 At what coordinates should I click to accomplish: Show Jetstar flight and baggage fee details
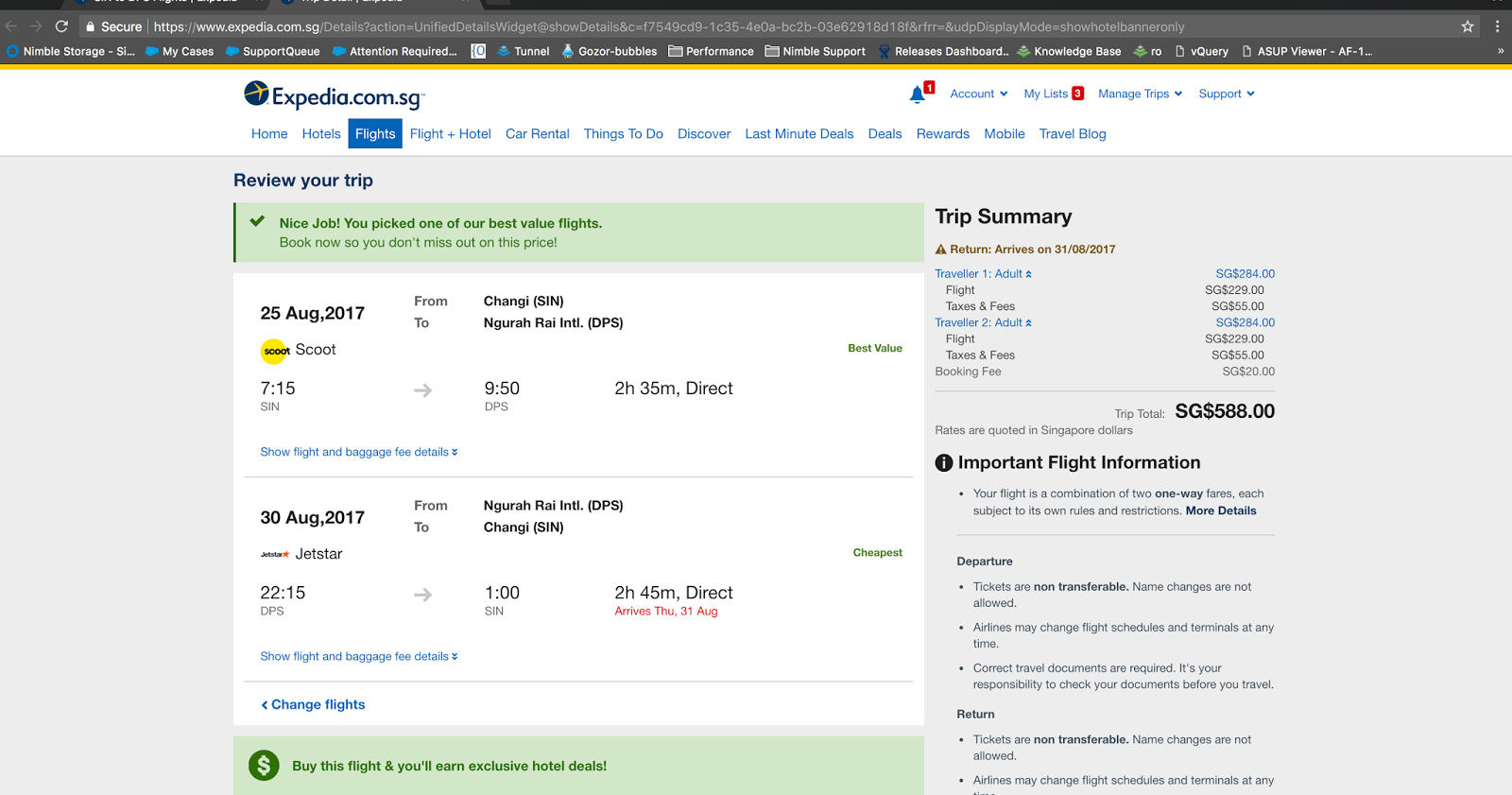click(359, 656)
